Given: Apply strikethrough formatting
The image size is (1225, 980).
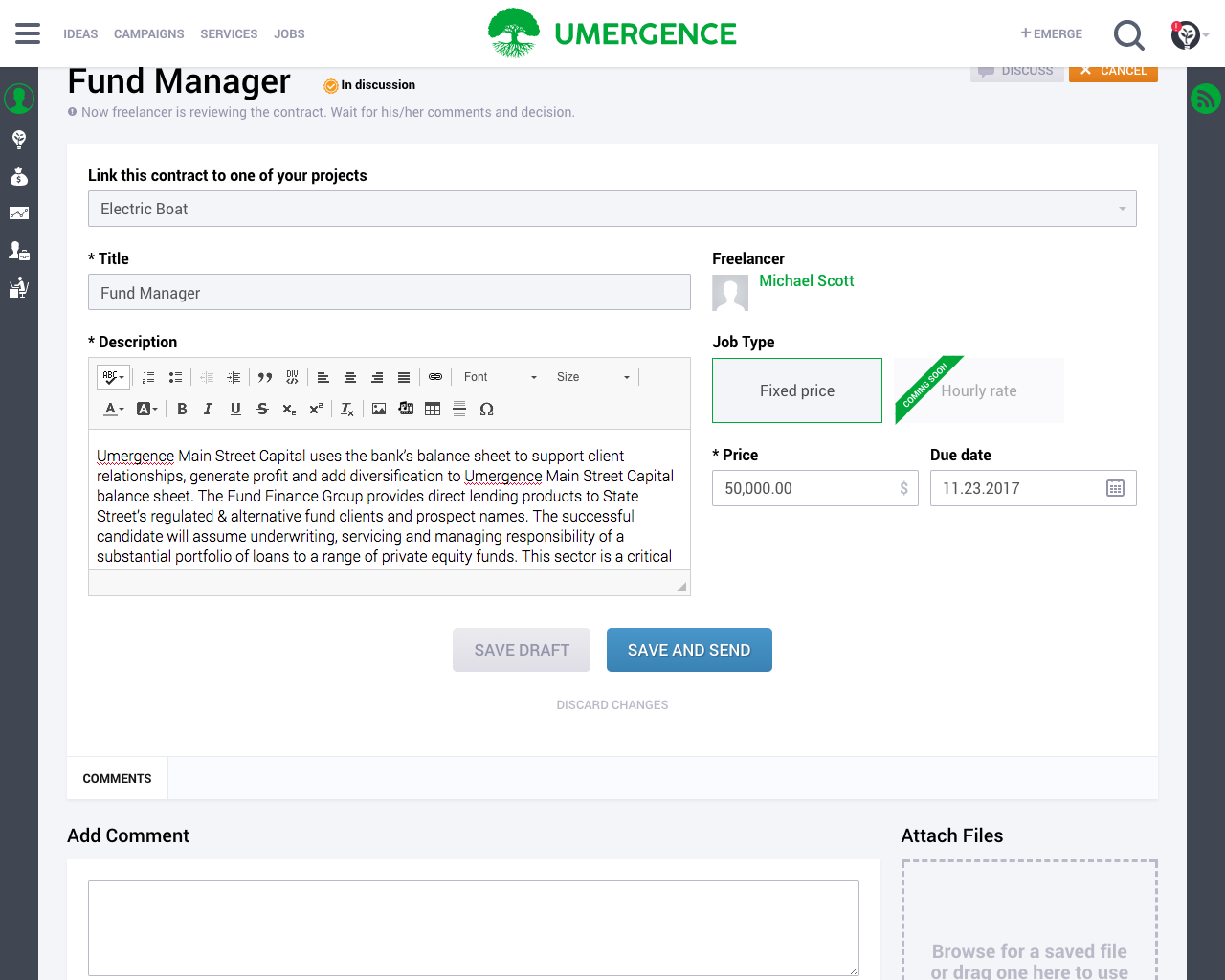Looking at the screenshot, I should tap(261, 409).
